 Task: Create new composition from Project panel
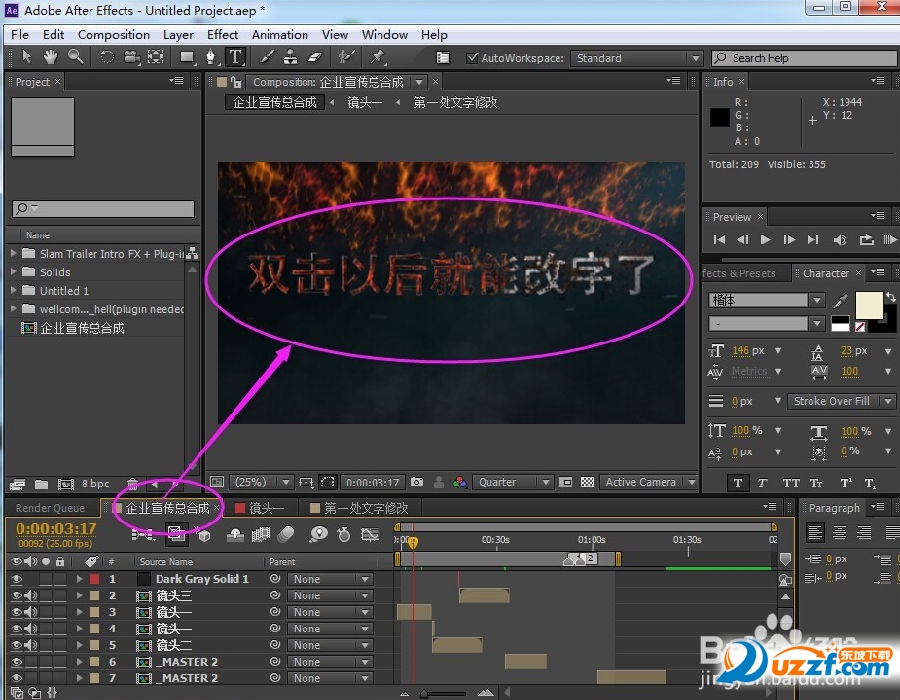(x=65, y=484)
